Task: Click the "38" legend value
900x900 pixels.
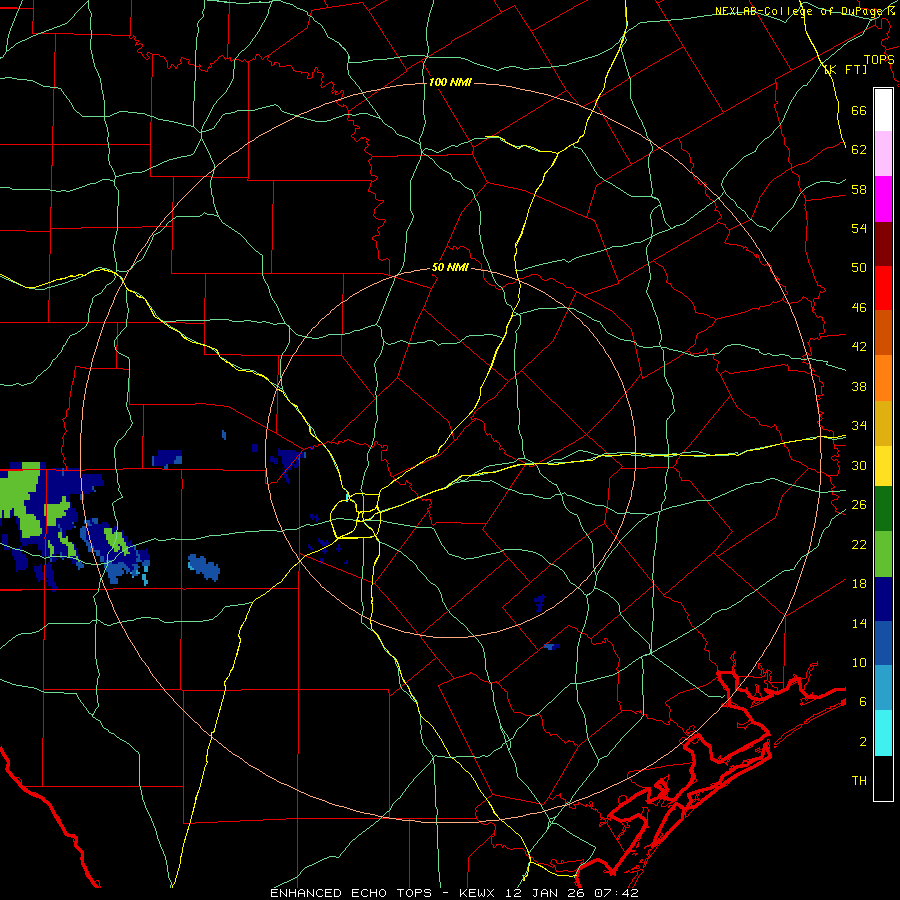Action: tap(859, 386)
